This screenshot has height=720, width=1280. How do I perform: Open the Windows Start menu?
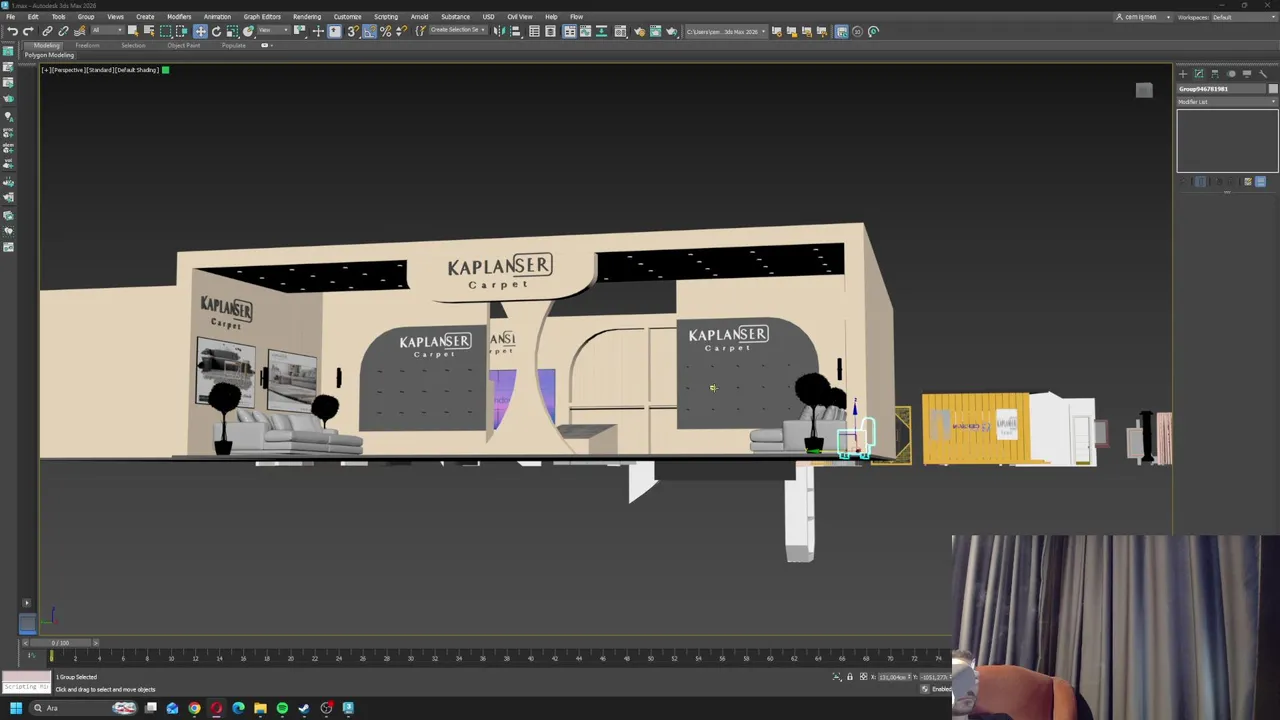(x=16, y=708)
